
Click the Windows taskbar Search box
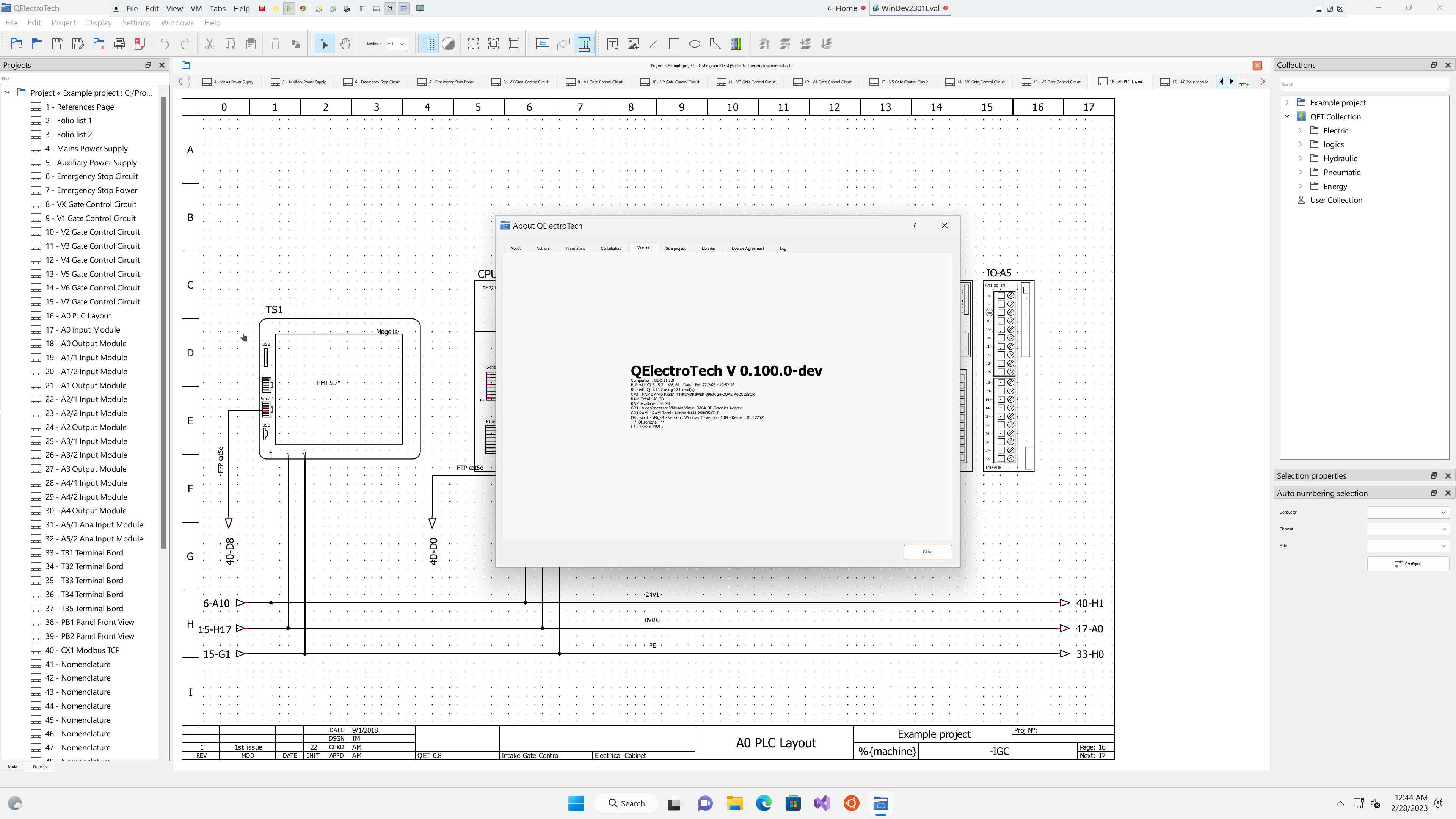[627, 803]
